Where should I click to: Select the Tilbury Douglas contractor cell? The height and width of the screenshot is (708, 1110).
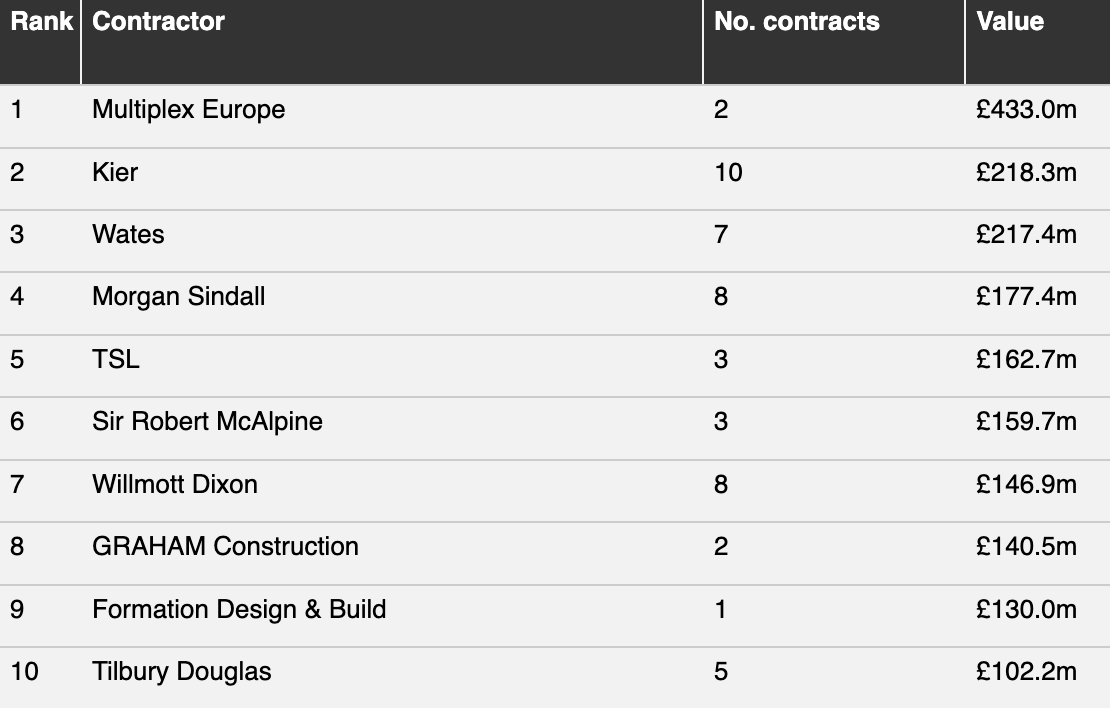point(181,671)
